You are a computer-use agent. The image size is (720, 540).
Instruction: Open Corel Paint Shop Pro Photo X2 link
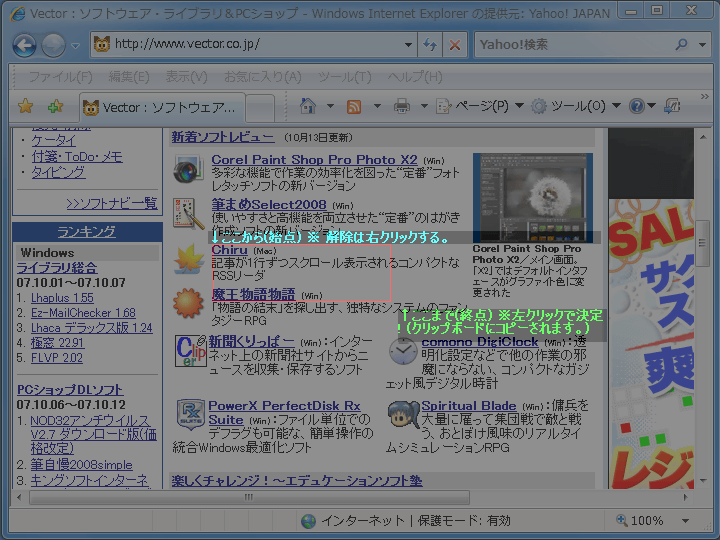[x=315, y=160]
